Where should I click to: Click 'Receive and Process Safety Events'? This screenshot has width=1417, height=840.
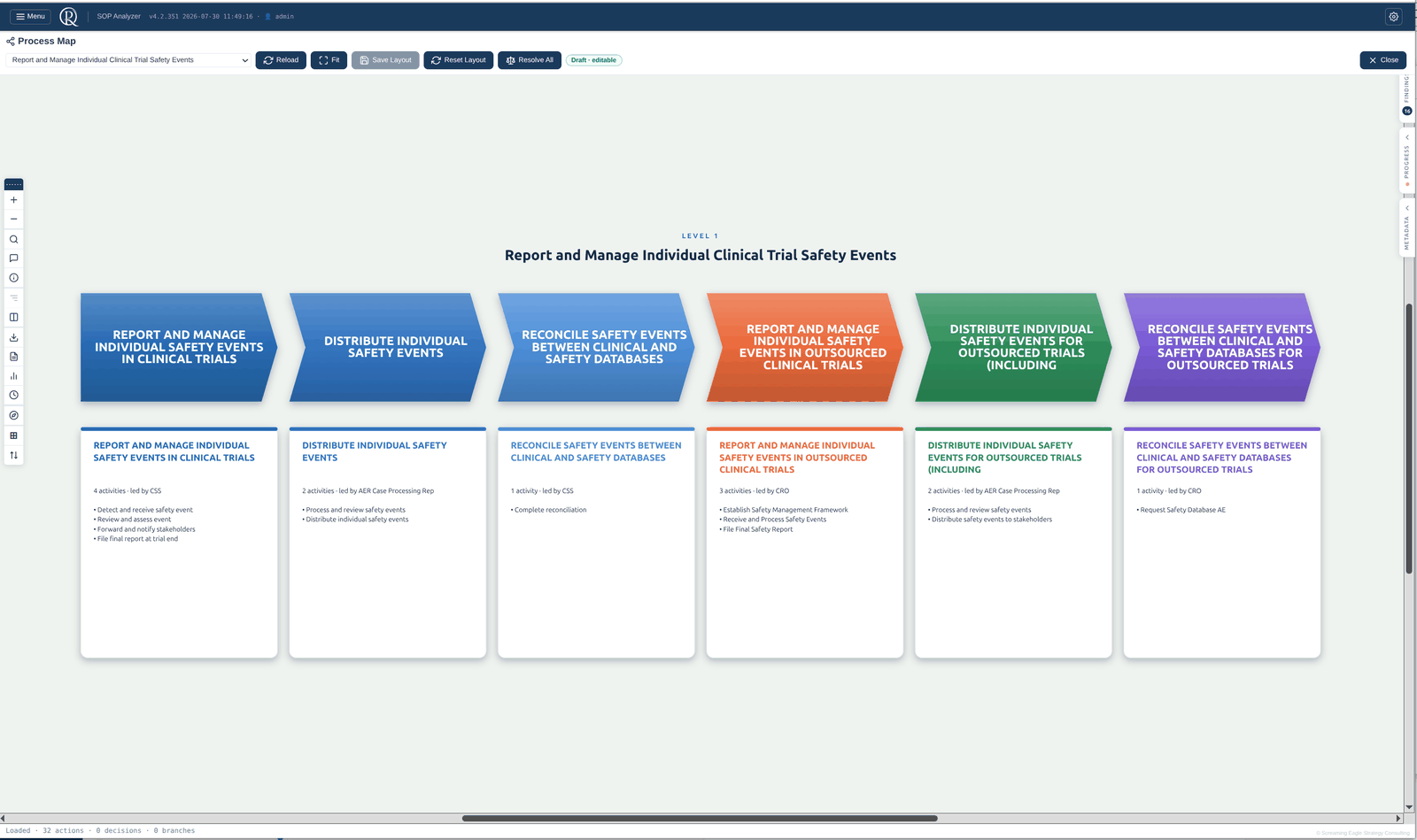[x=773, y=520]
